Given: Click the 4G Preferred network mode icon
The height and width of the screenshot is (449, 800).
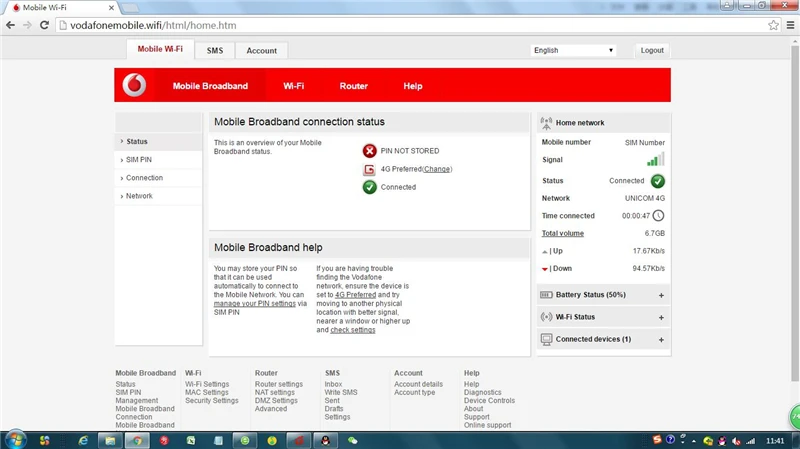Looking at the screenshot, I should (x=369, y=169).
